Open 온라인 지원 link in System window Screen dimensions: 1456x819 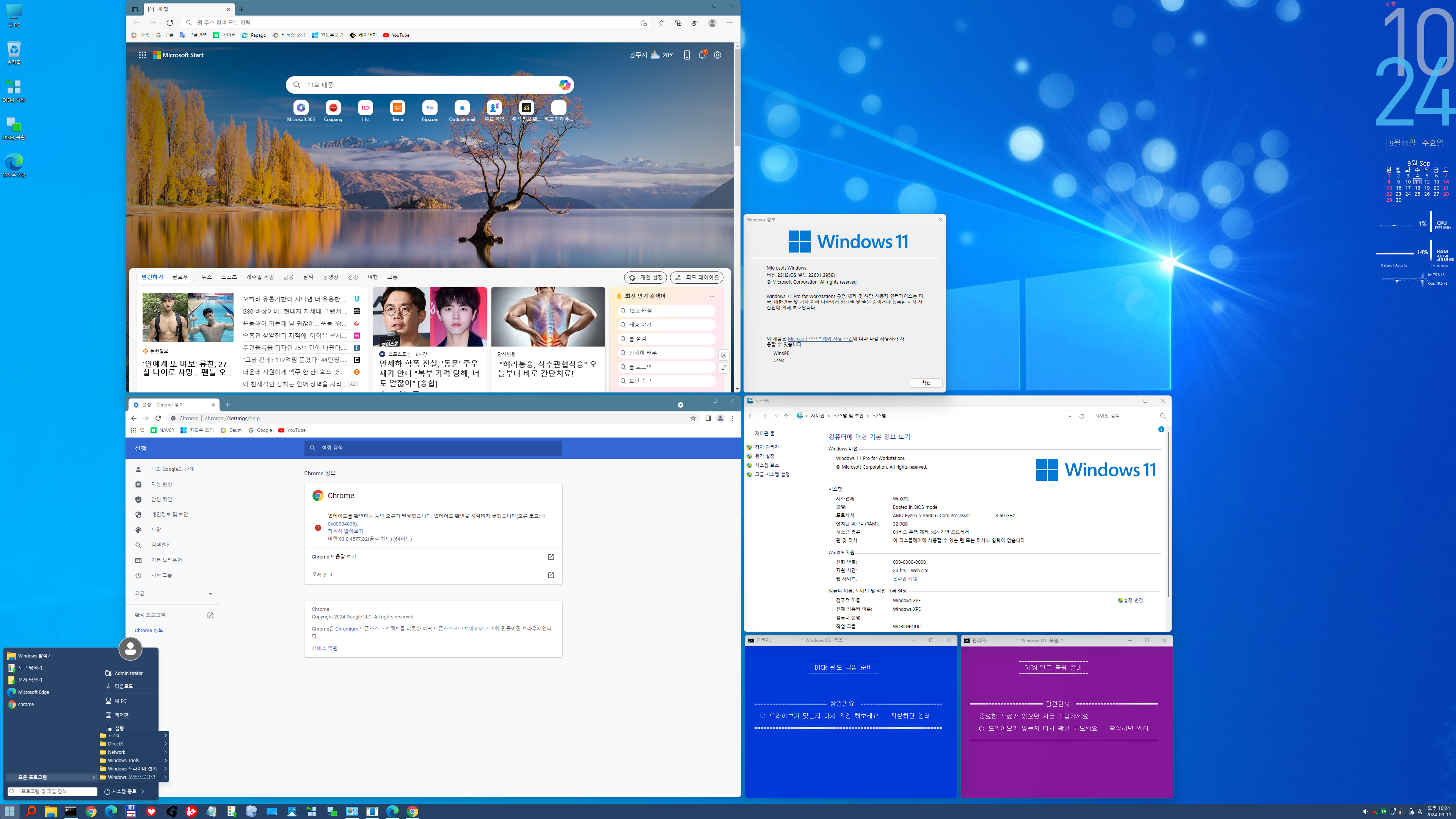[x=905, y=579]
